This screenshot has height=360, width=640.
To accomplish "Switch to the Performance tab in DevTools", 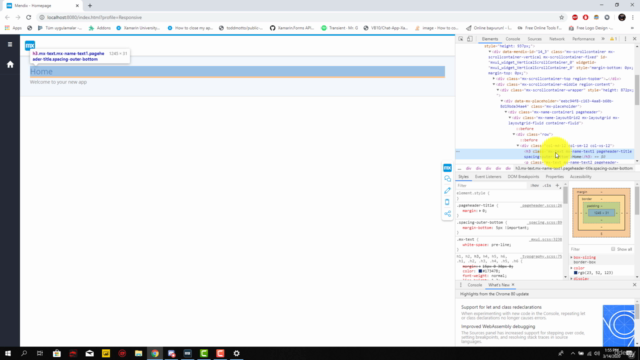I will coord(583,39).
